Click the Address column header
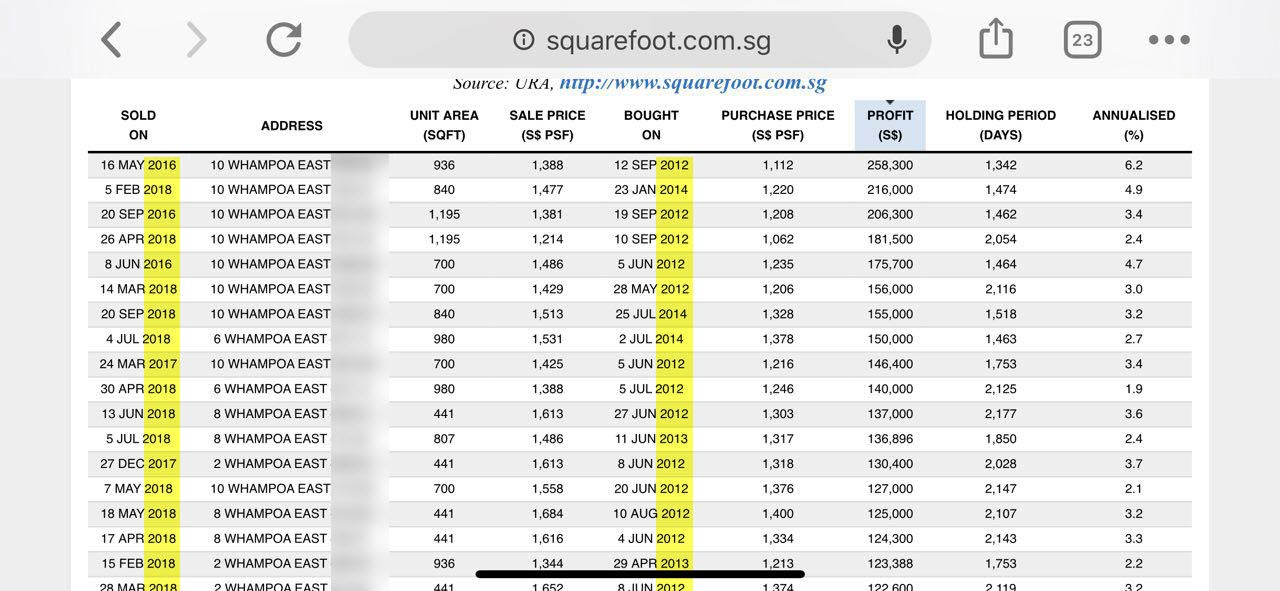This screenshot has width=1280, height=591. (291, 126)
